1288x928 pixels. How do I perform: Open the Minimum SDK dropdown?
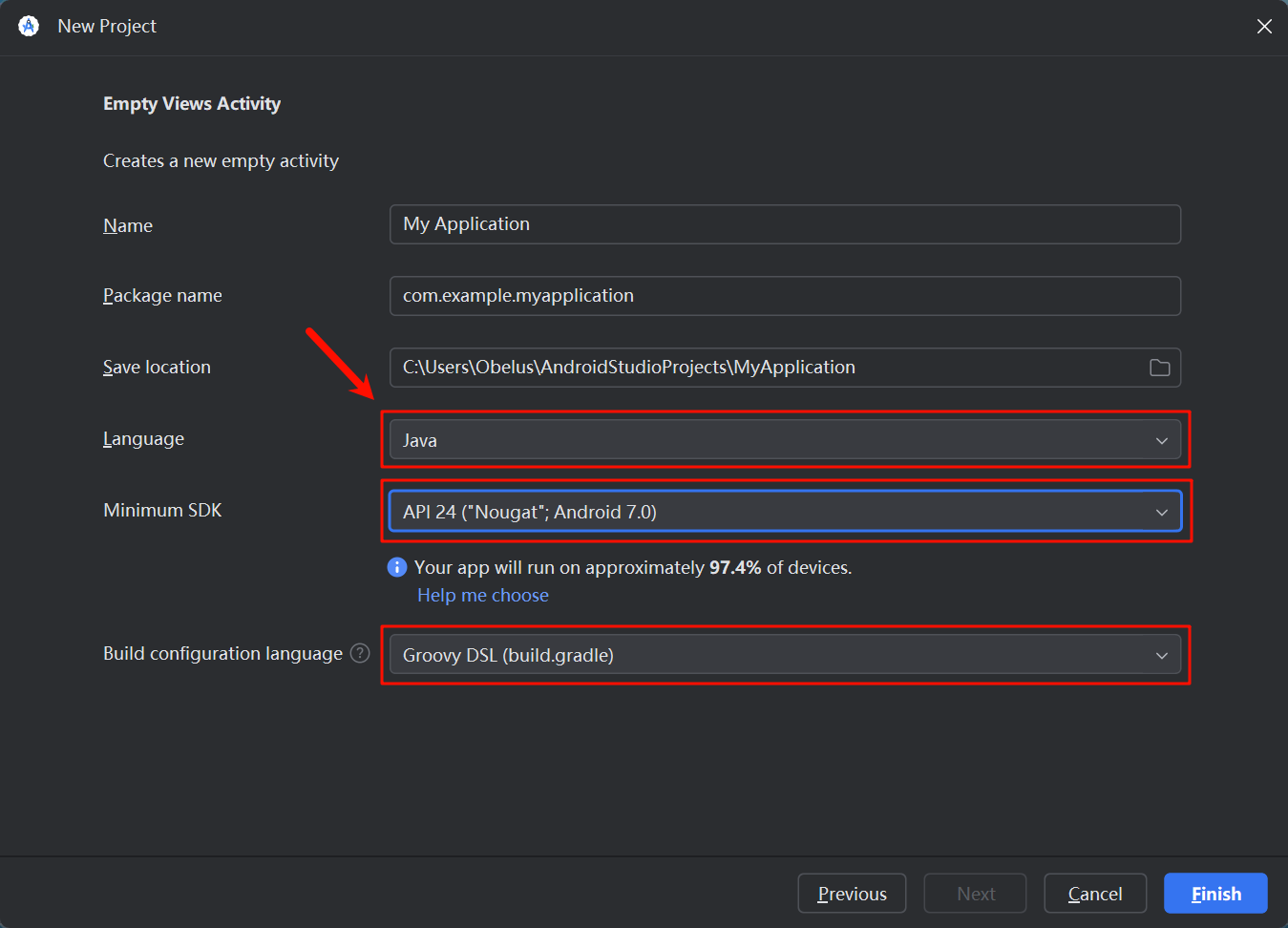point(785,512)
